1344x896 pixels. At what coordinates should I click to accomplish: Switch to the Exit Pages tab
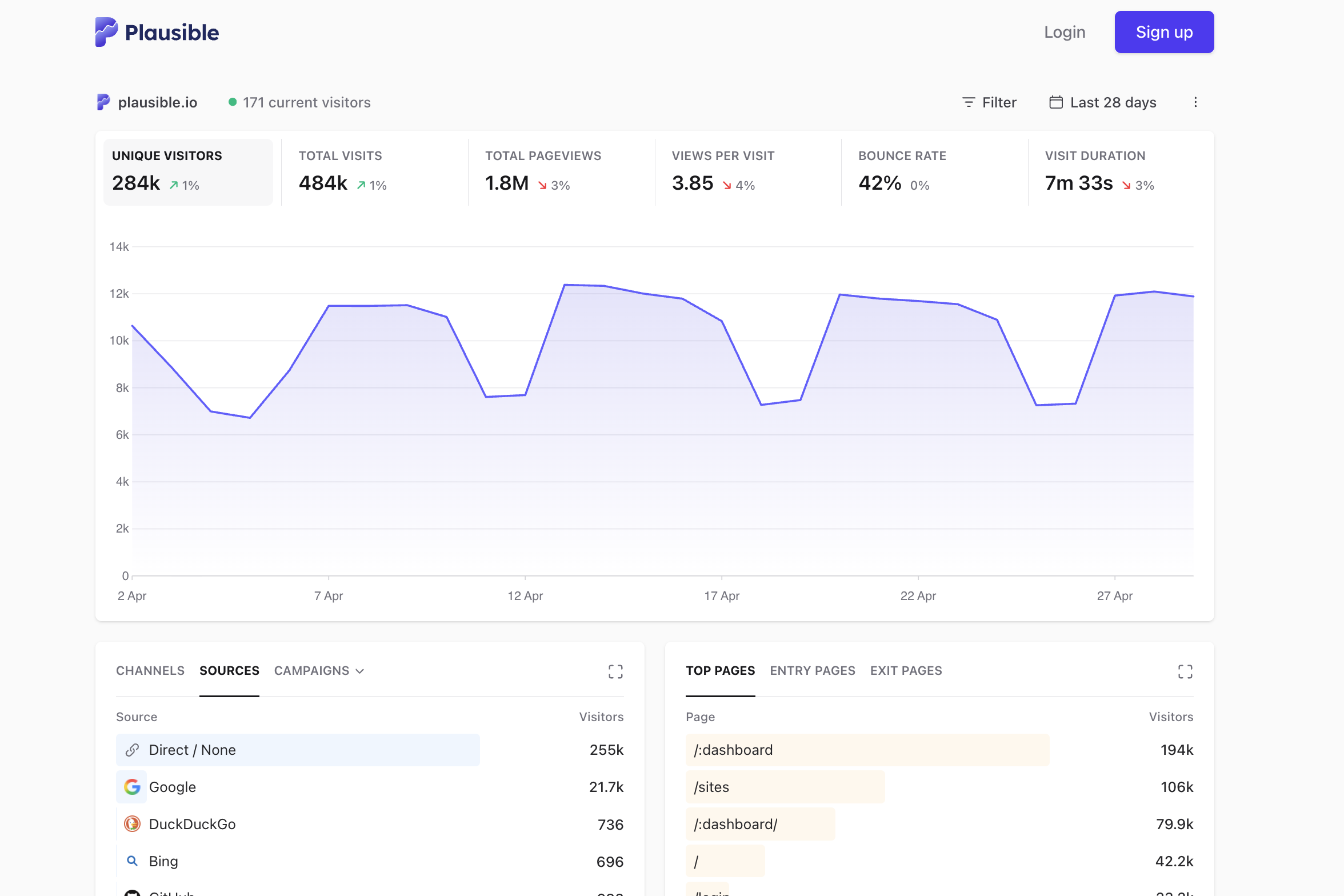click(x=906, y=671)
